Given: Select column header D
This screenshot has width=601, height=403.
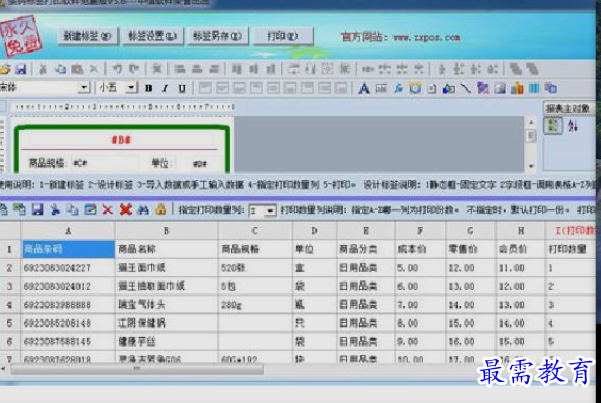Looking at the screenshot, I should point(314,231).
